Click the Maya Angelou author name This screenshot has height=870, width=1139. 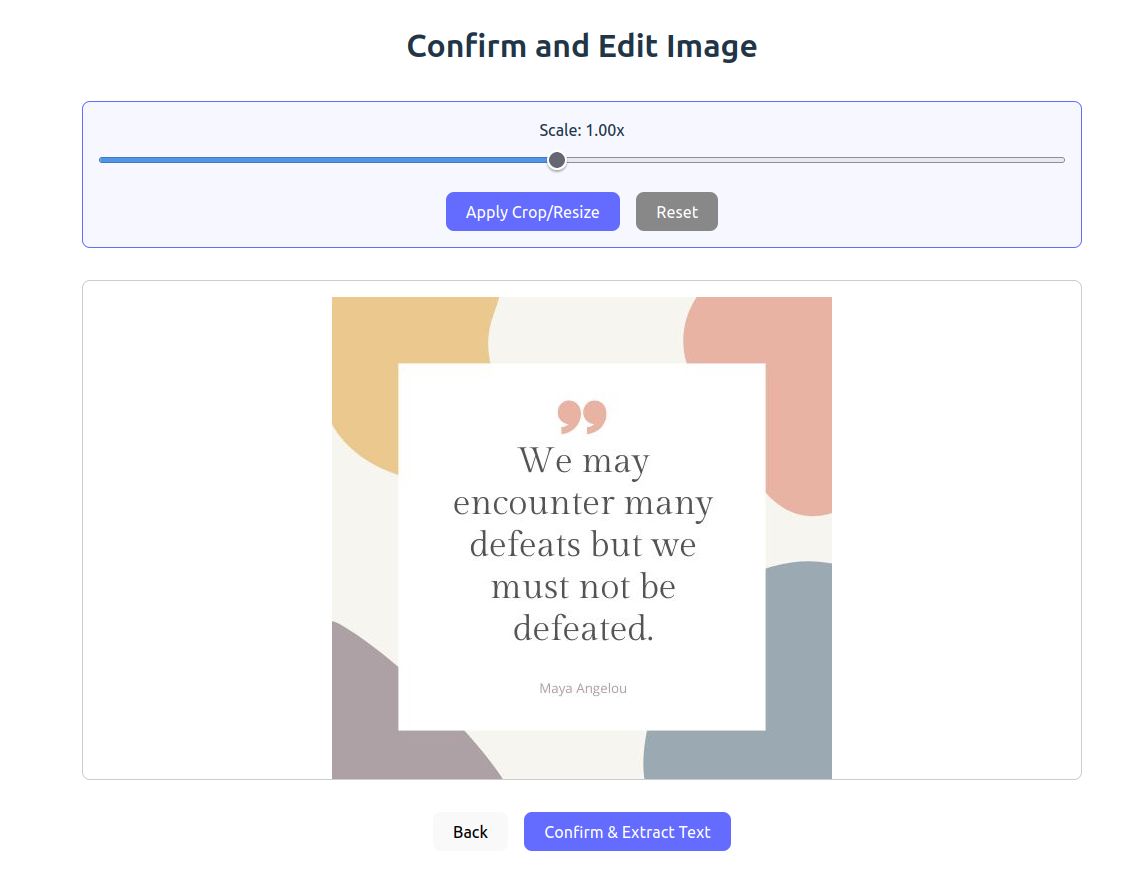582,688
